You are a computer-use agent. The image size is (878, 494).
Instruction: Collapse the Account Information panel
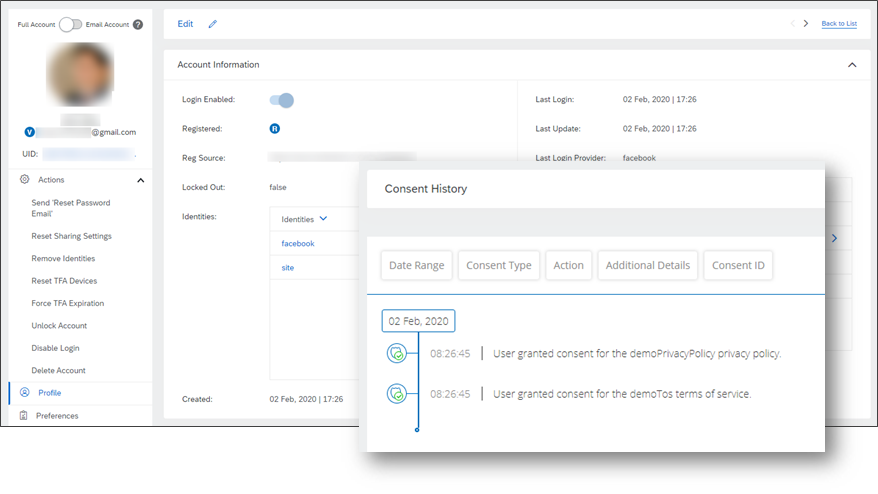[852, 65]
